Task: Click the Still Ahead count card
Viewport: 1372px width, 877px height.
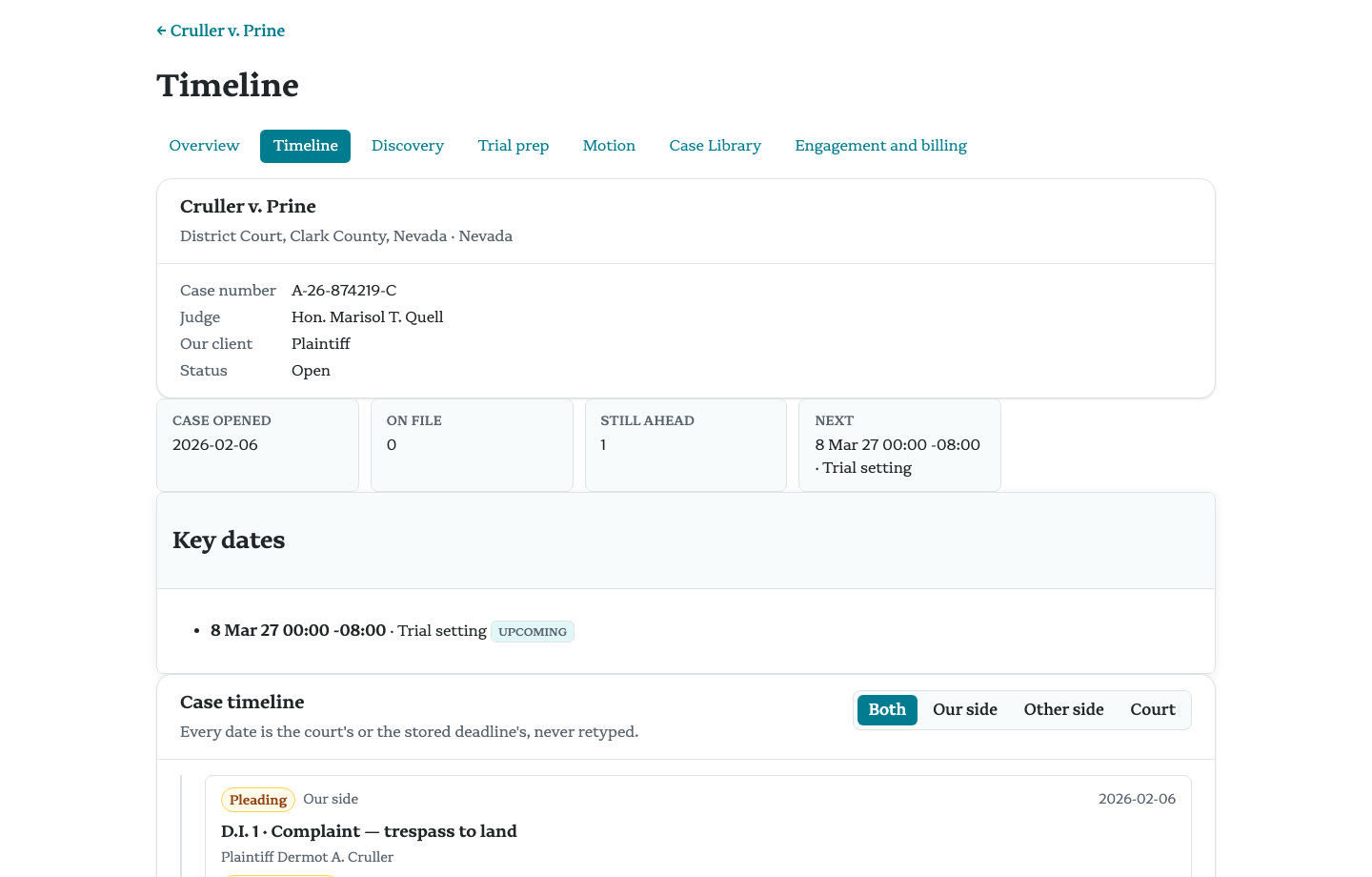Action: (x=686, y=445)
